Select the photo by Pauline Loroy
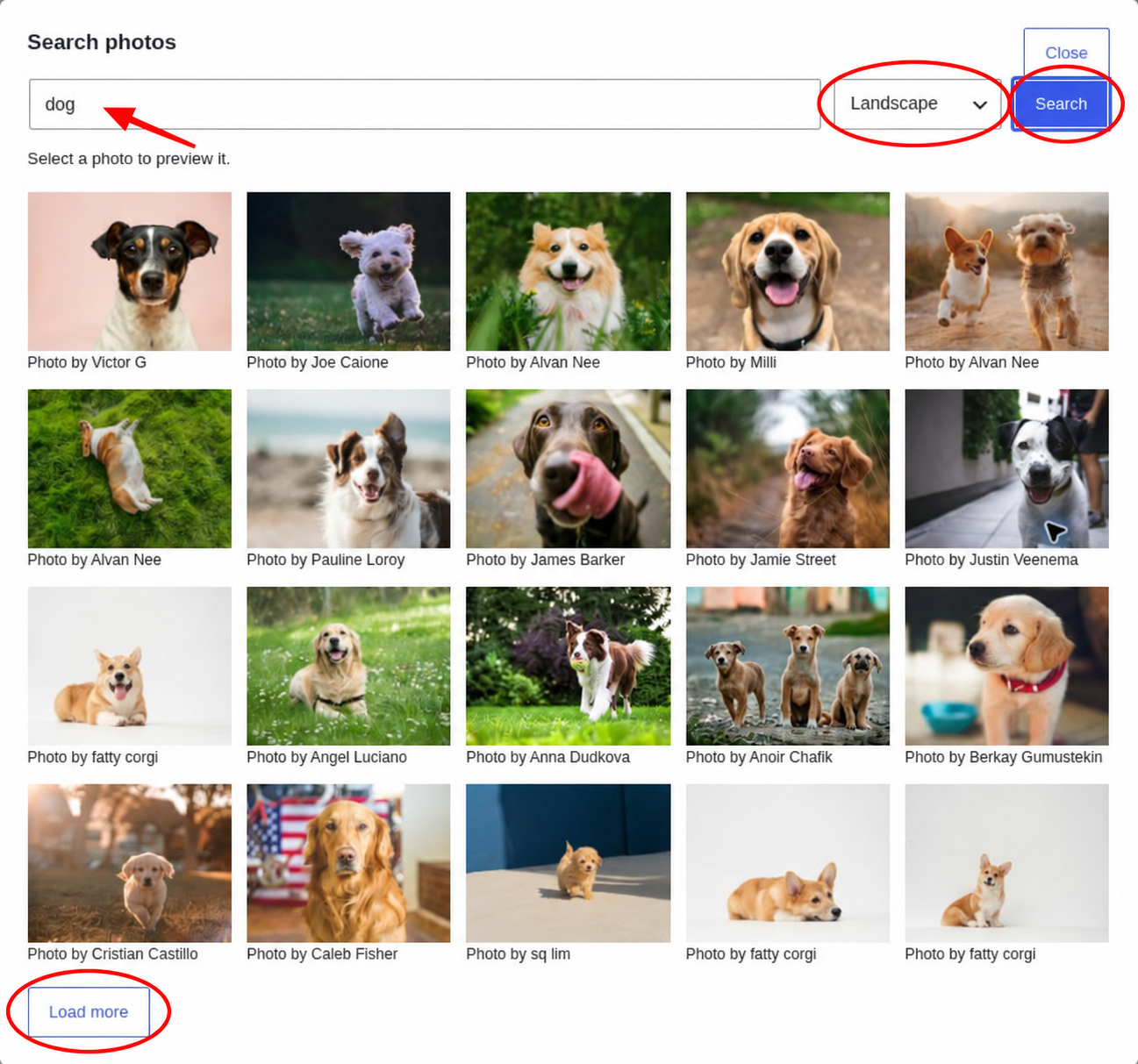The image size is (1138, 1064). click(348, 469)
